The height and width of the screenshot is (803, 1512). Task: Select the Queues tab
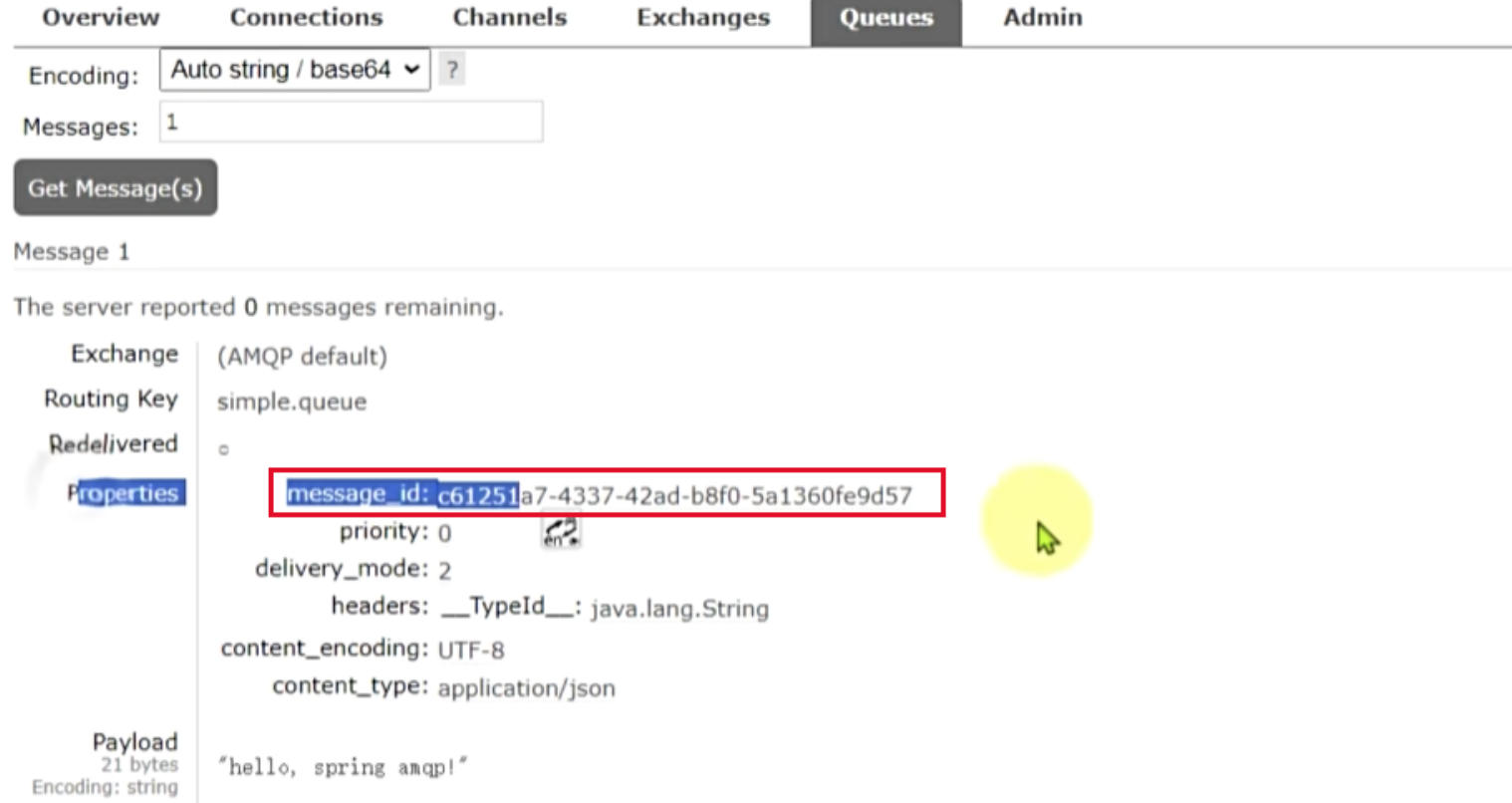click(885, 20)
